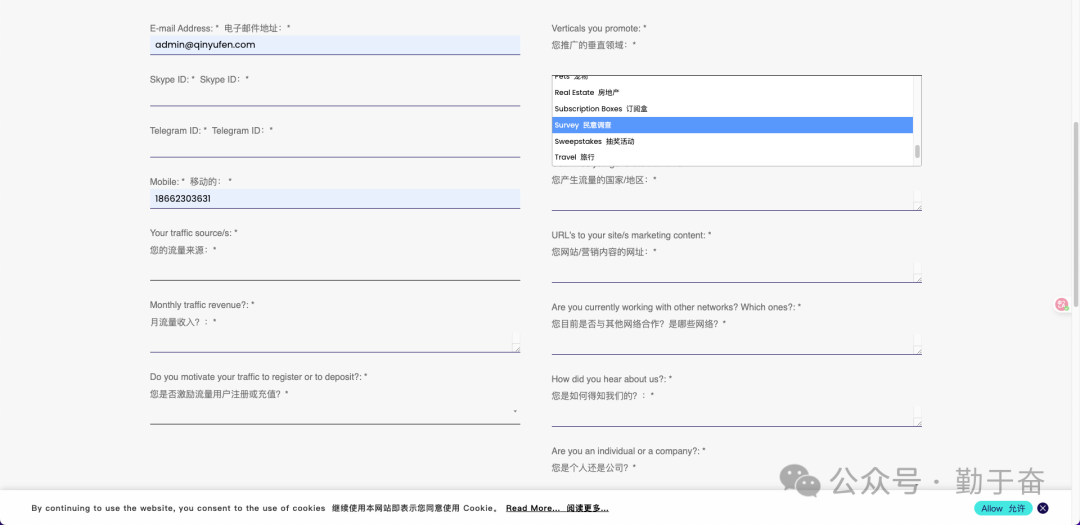Select Pets in the verticals list
Screen dimensions: 1080x525
pos(732,77)
